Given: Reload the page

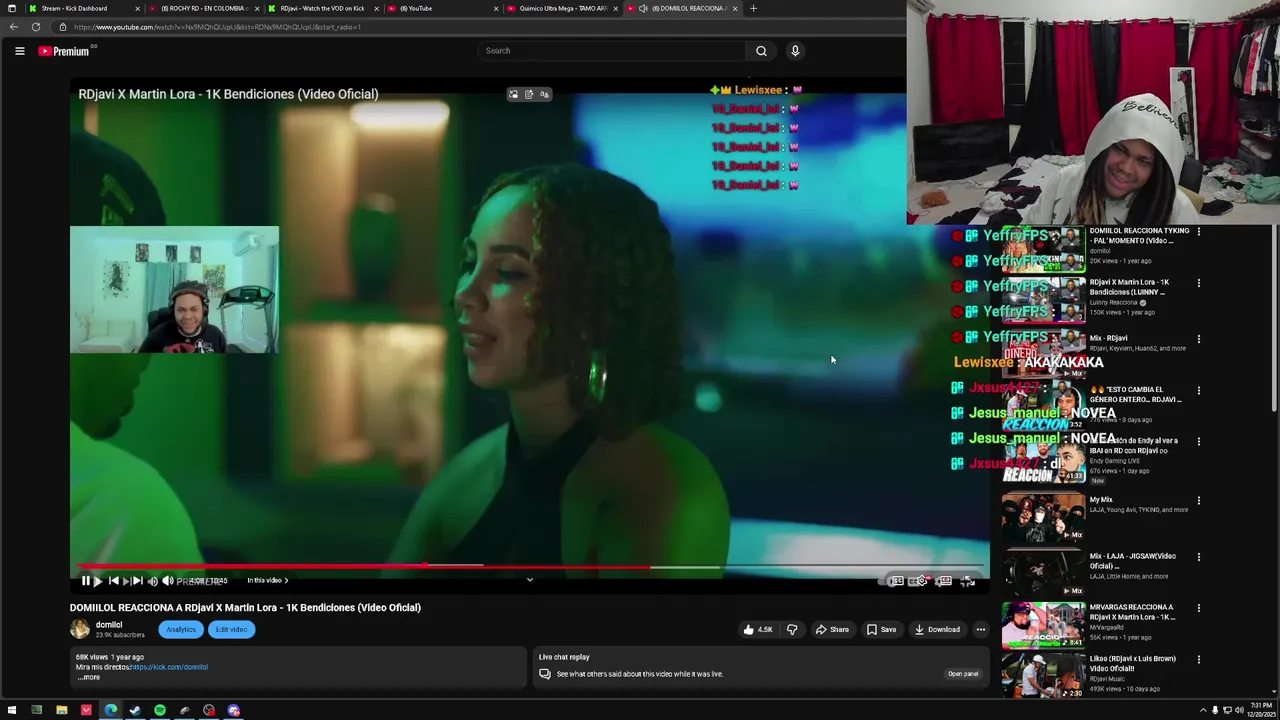Looking at the screenshot, I should pos(36,27).
